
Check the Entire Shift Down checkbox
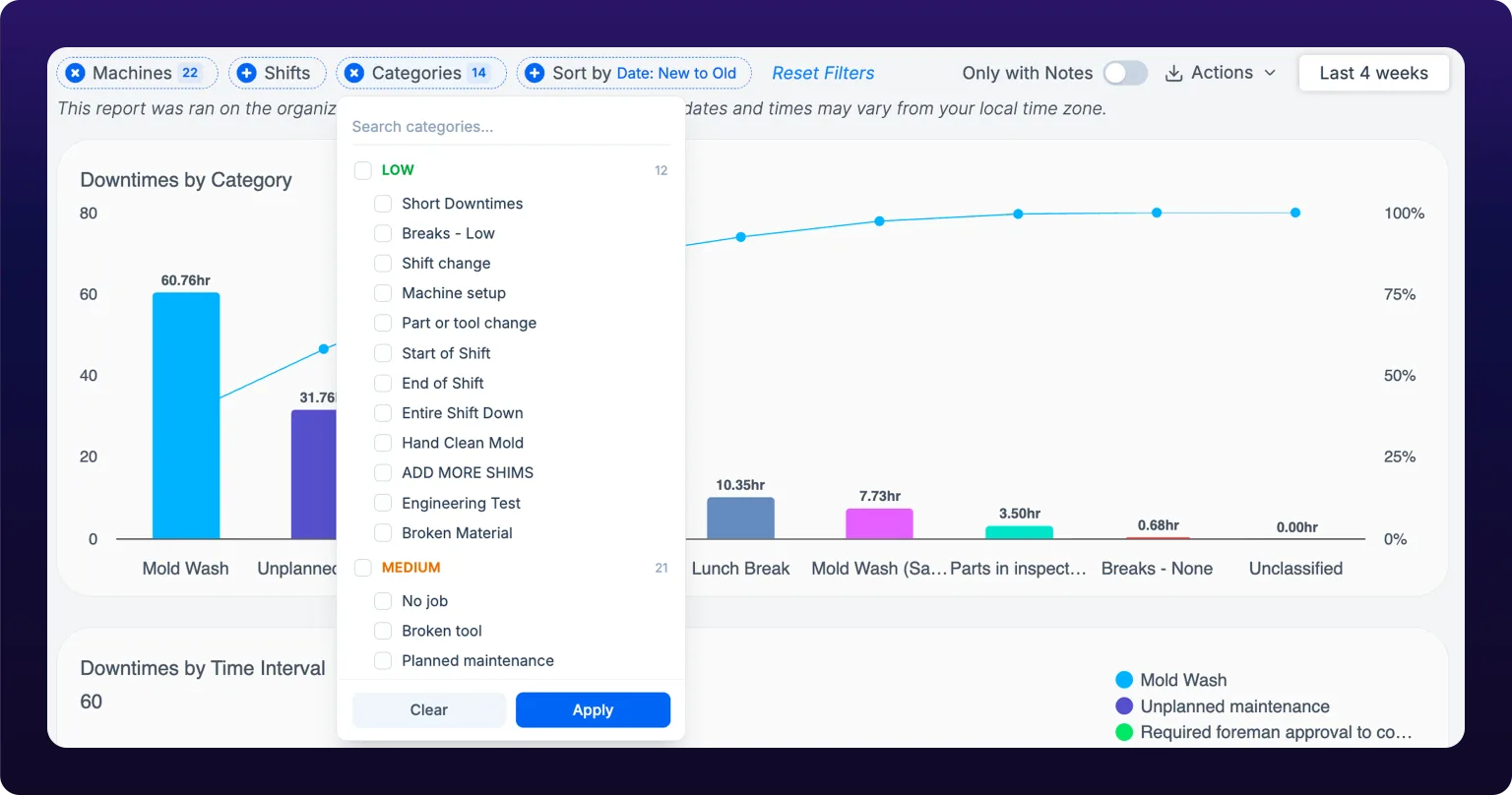pos(383,413)
